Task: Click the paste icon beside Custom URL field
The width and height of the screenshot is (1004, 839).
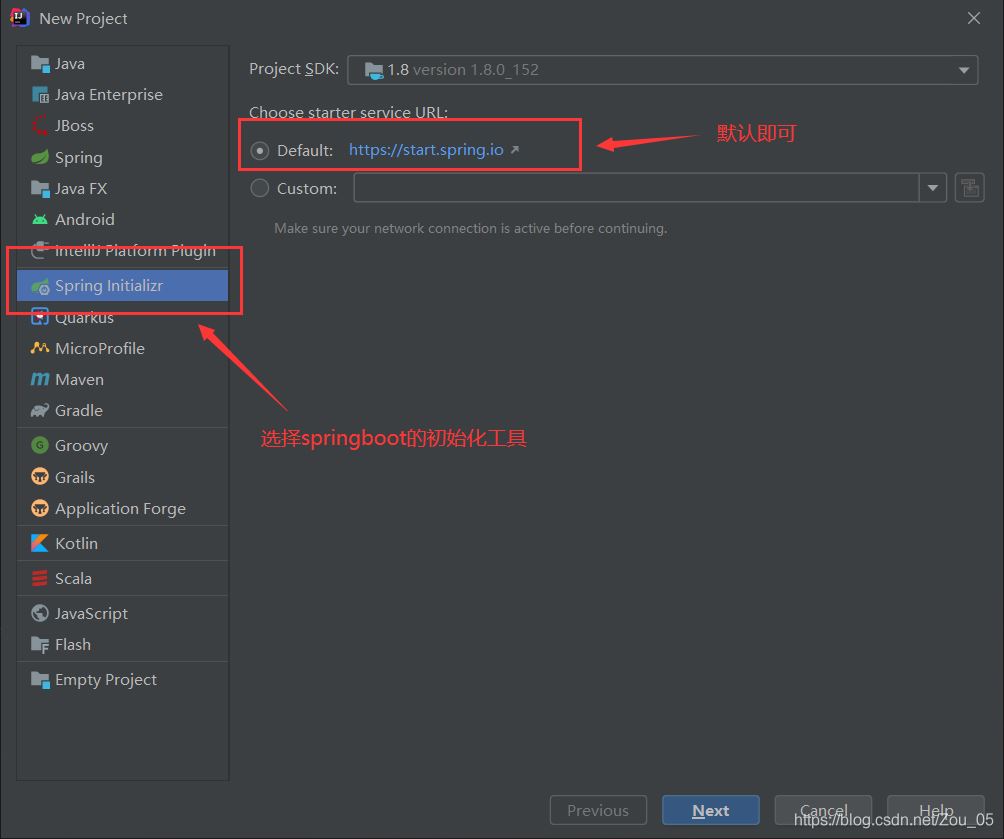Action: click(x=969, y=187)
